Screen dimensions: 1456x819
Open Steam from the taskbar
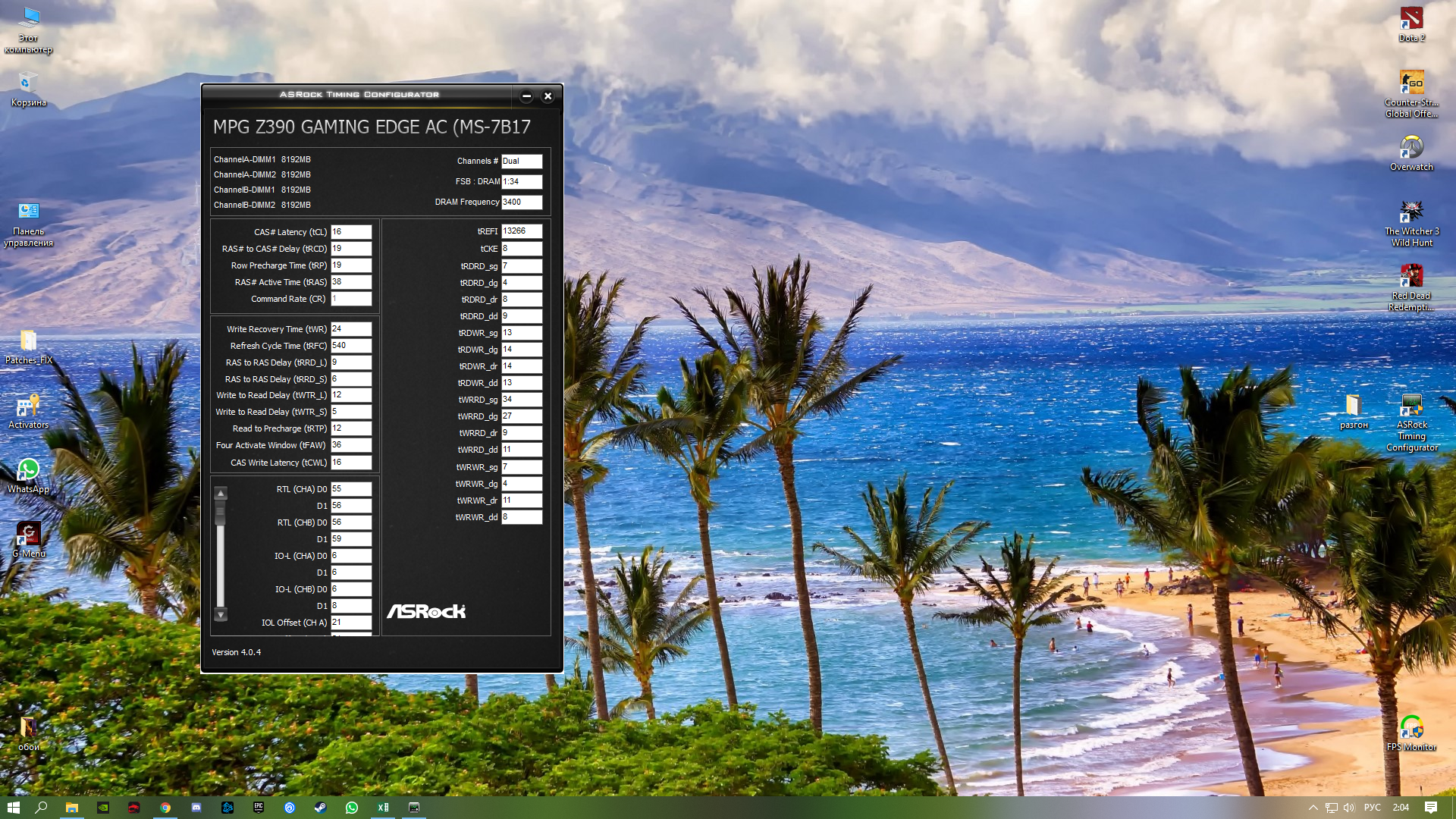pyautogui.click(x=321, y=808)
